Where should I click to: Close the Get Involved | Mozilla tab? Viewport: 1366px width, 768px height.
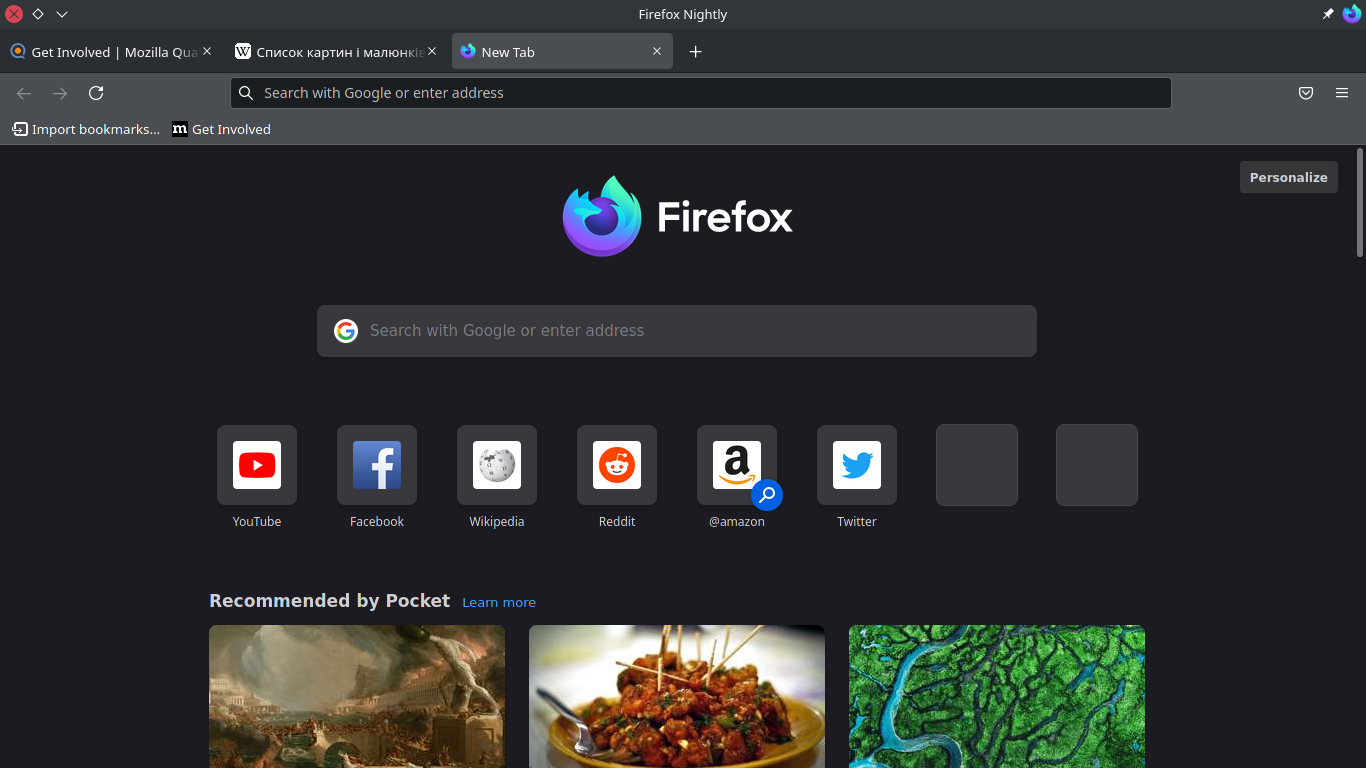coord(207,51)
